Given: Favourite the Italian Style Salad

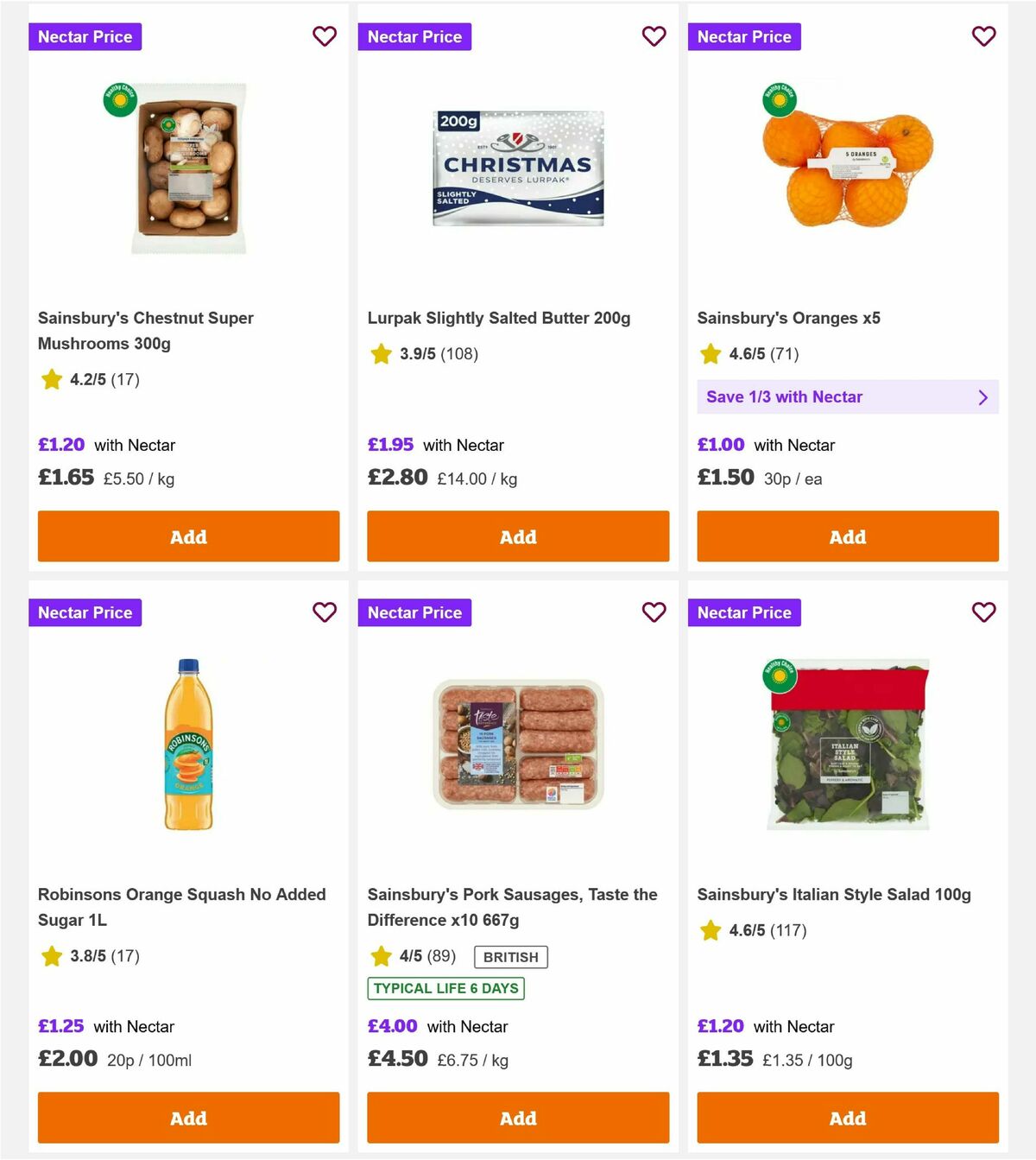Looking at the screenshot, I should point(983,612).
